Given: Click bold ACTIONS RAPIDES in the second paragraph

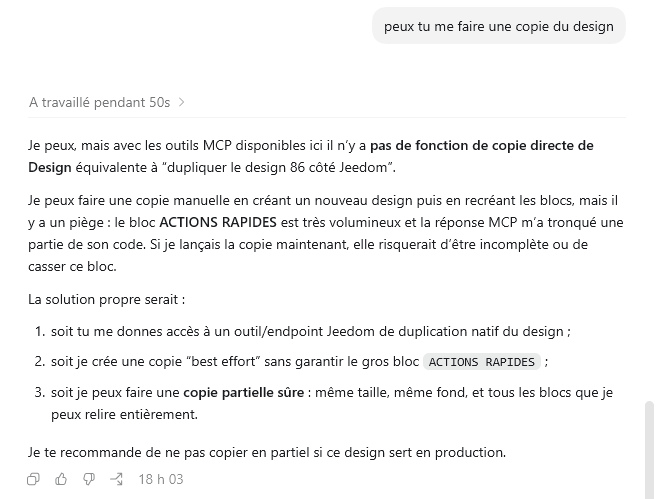Looking at the screenshot, I should [x=218, y=222].
